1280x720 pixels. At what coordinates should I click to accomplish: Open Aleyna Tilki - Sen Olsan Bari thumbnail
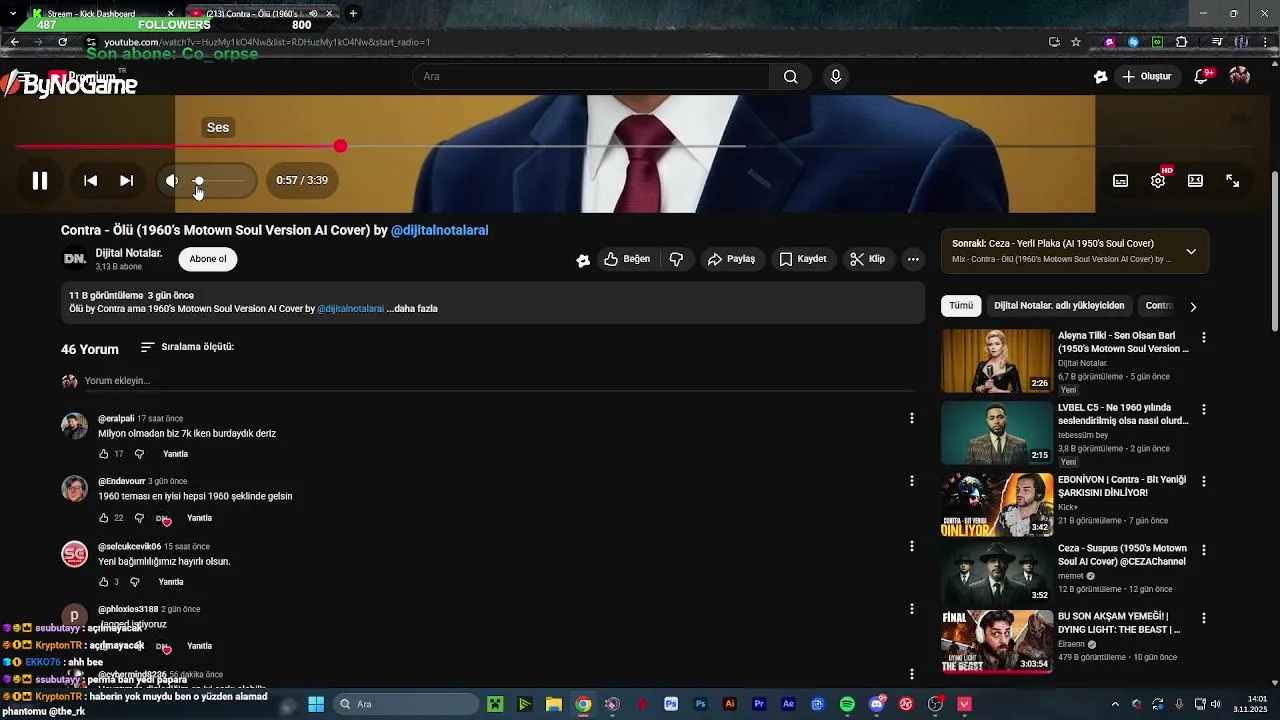pyautogui.click(x=997, y=361)
